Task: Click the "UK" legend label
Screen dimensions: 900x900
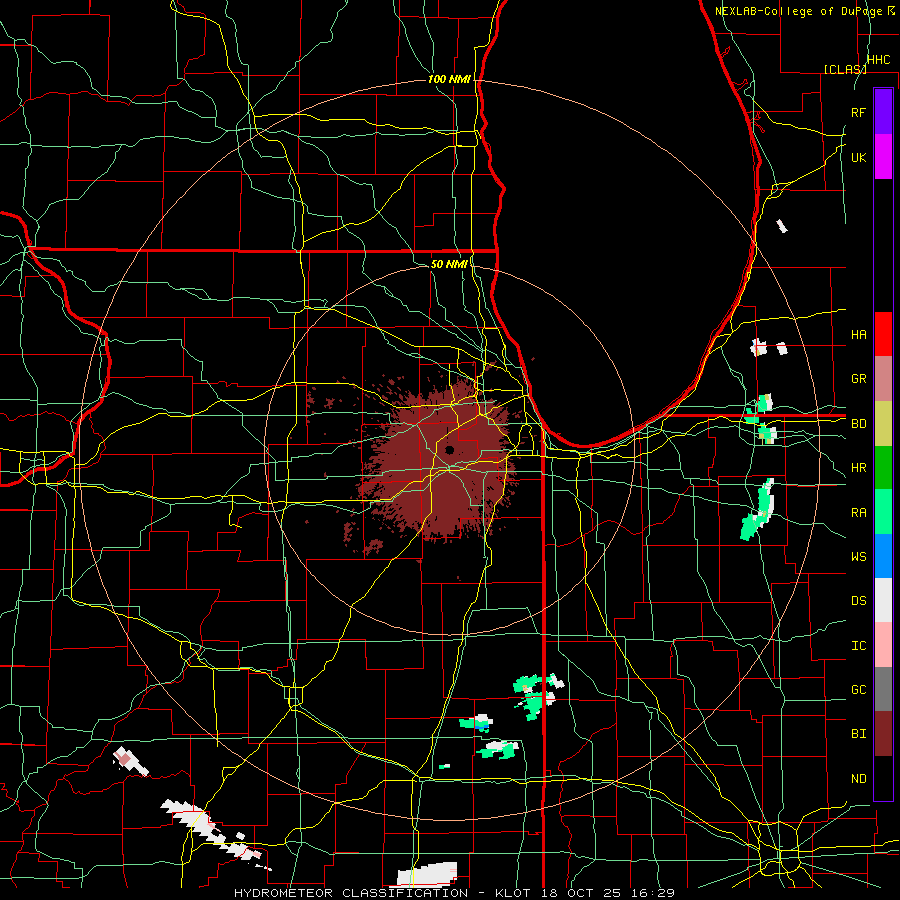Action: (x=858, y=157)
